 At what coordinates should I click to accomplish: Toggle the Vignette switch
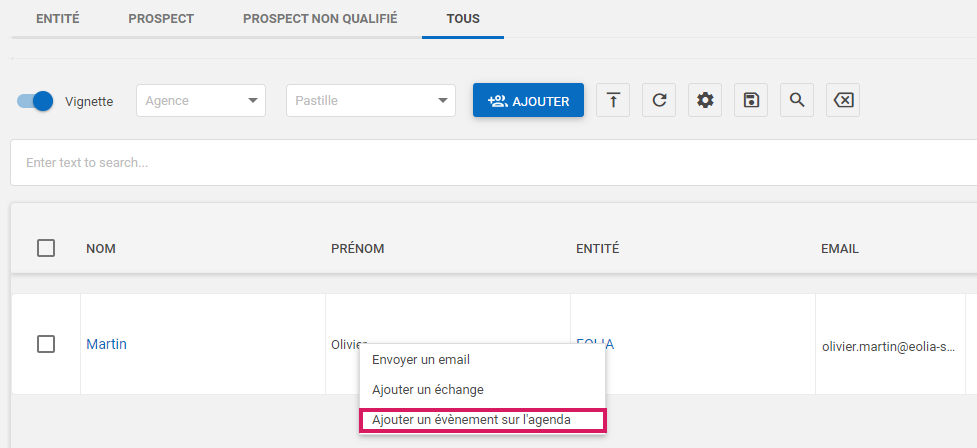point(36,101)
